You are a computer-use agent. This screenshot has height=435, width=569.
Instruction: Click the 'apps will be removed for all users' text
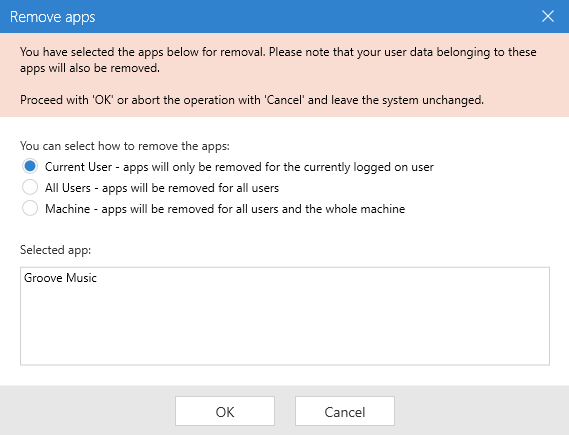(x=190, y=188)
